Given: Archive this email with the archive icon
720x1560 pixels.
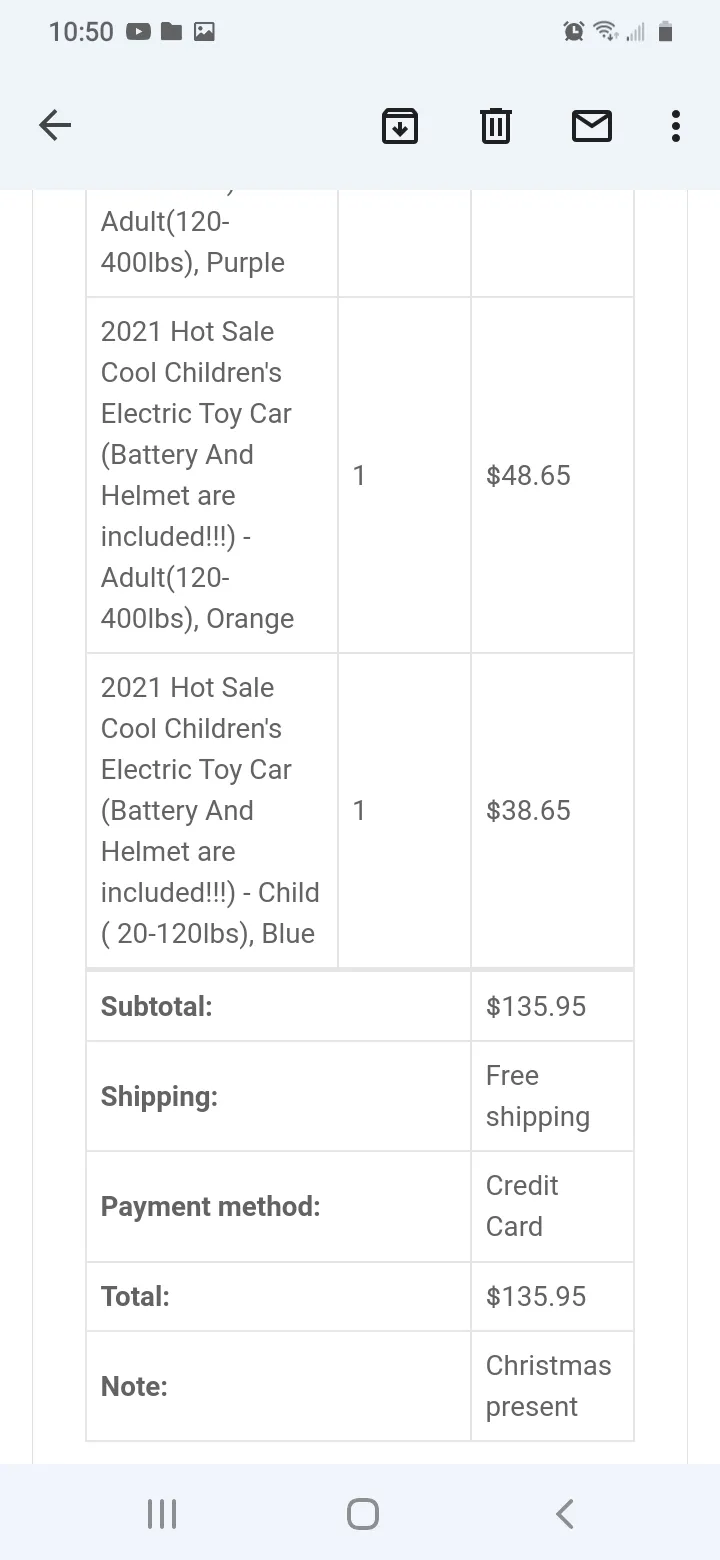Looking at the screenshot, I should click(x=400, y=126).
